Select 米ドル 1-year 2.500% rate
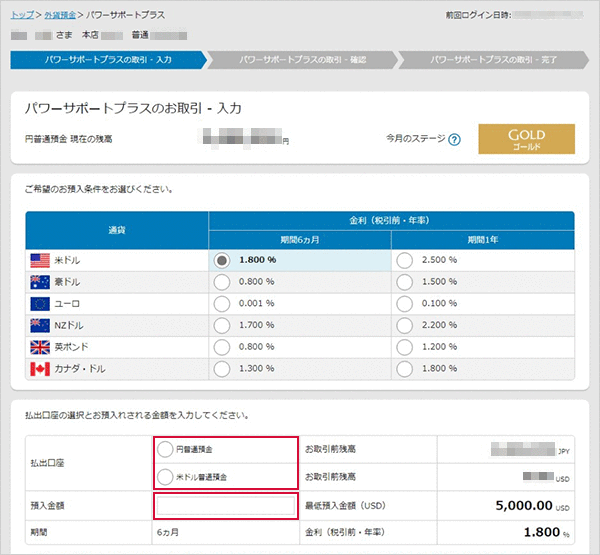 click(405, 260)
